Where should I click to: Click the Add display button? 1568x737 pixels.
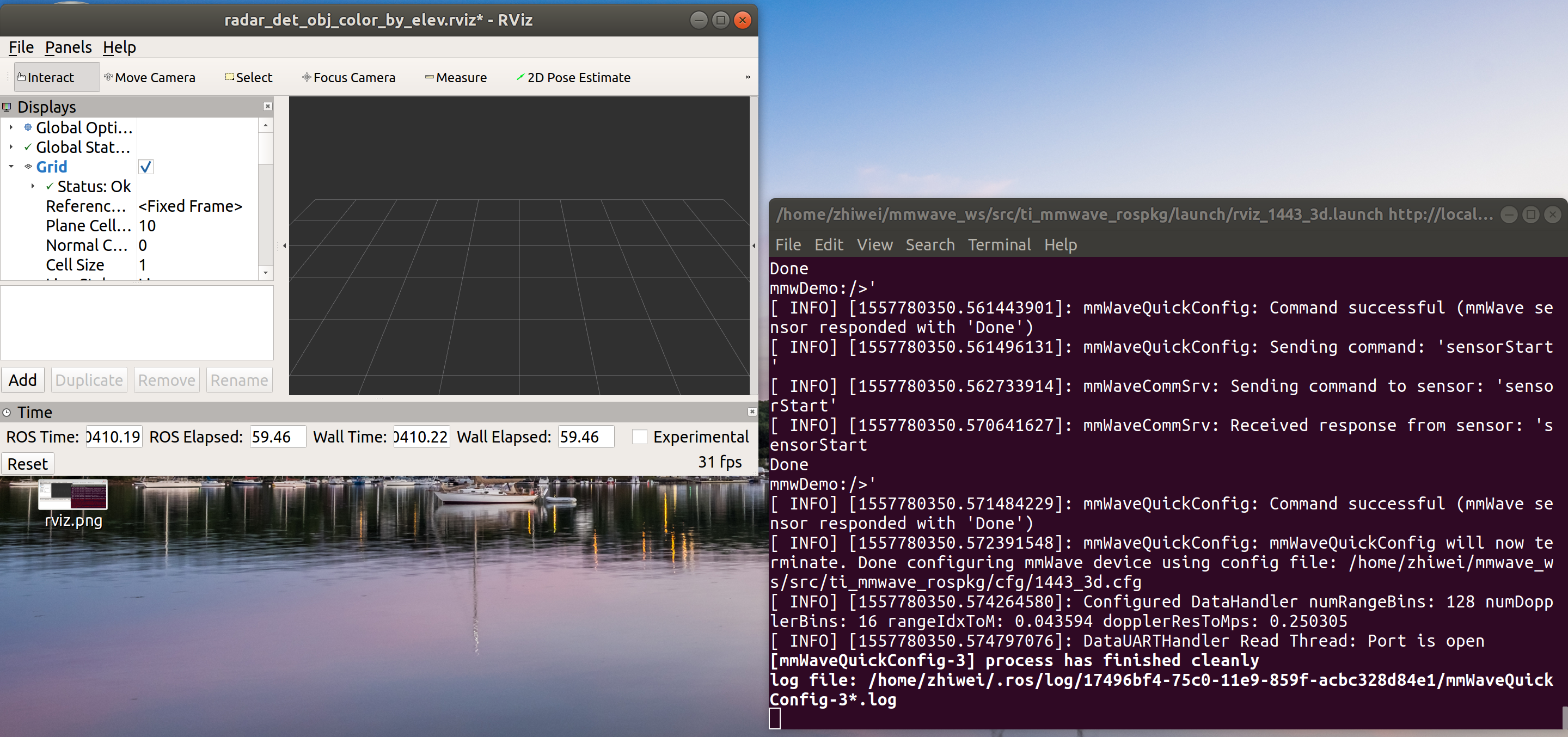[23, 380]
